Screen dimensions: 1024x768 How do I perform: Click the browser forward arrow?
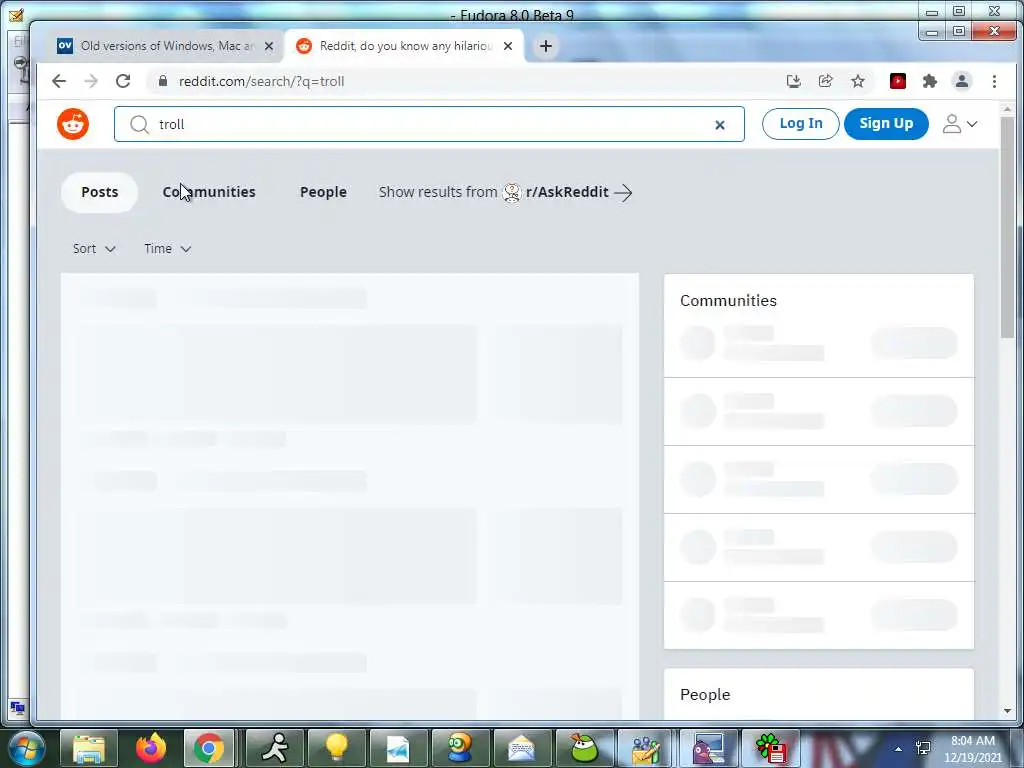(91, 81)
